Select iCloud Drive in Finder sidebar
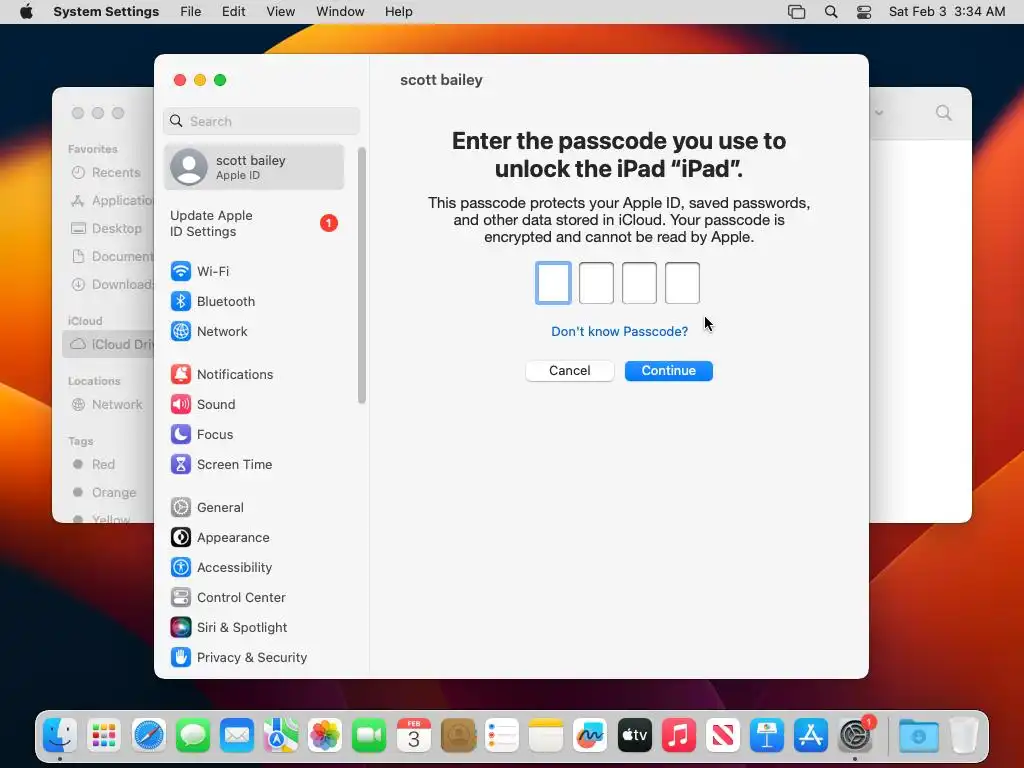 108,344
